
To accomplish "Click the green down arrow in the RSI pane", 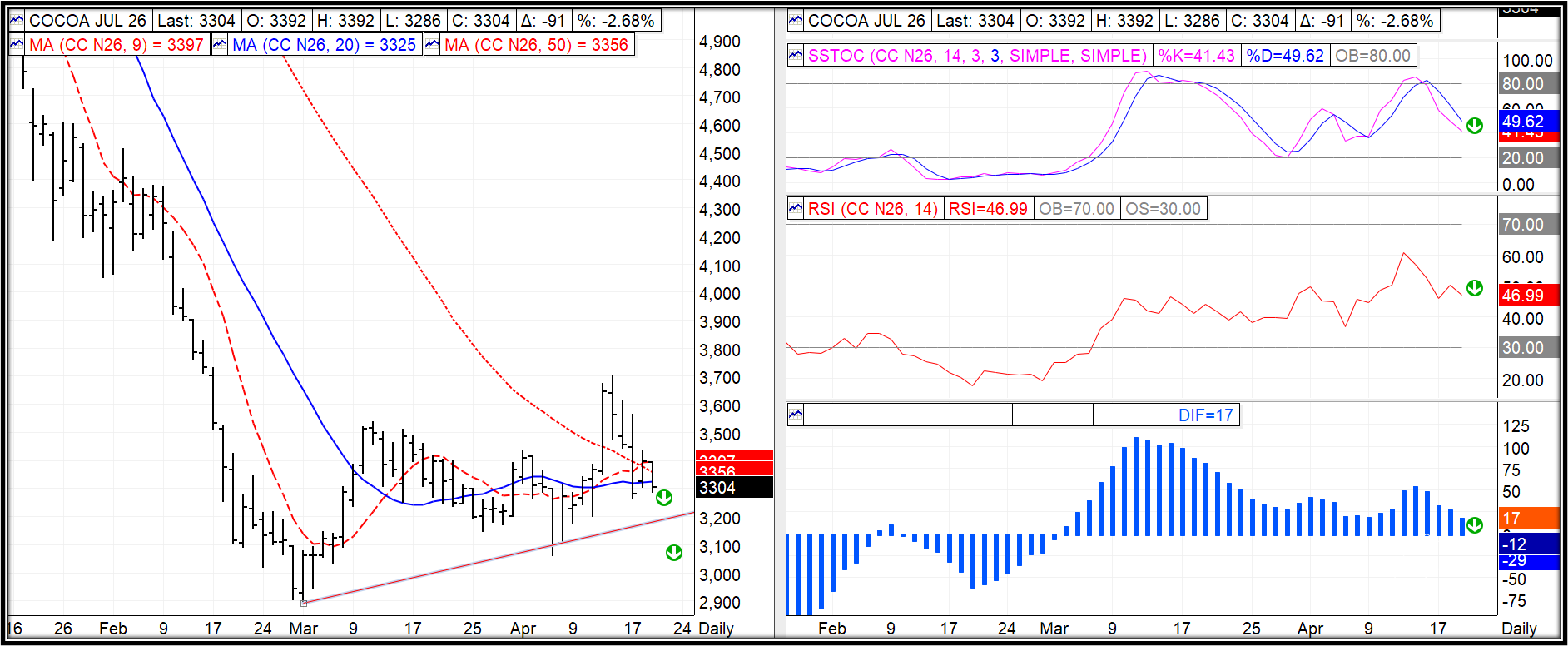I will pos(1475,288).
